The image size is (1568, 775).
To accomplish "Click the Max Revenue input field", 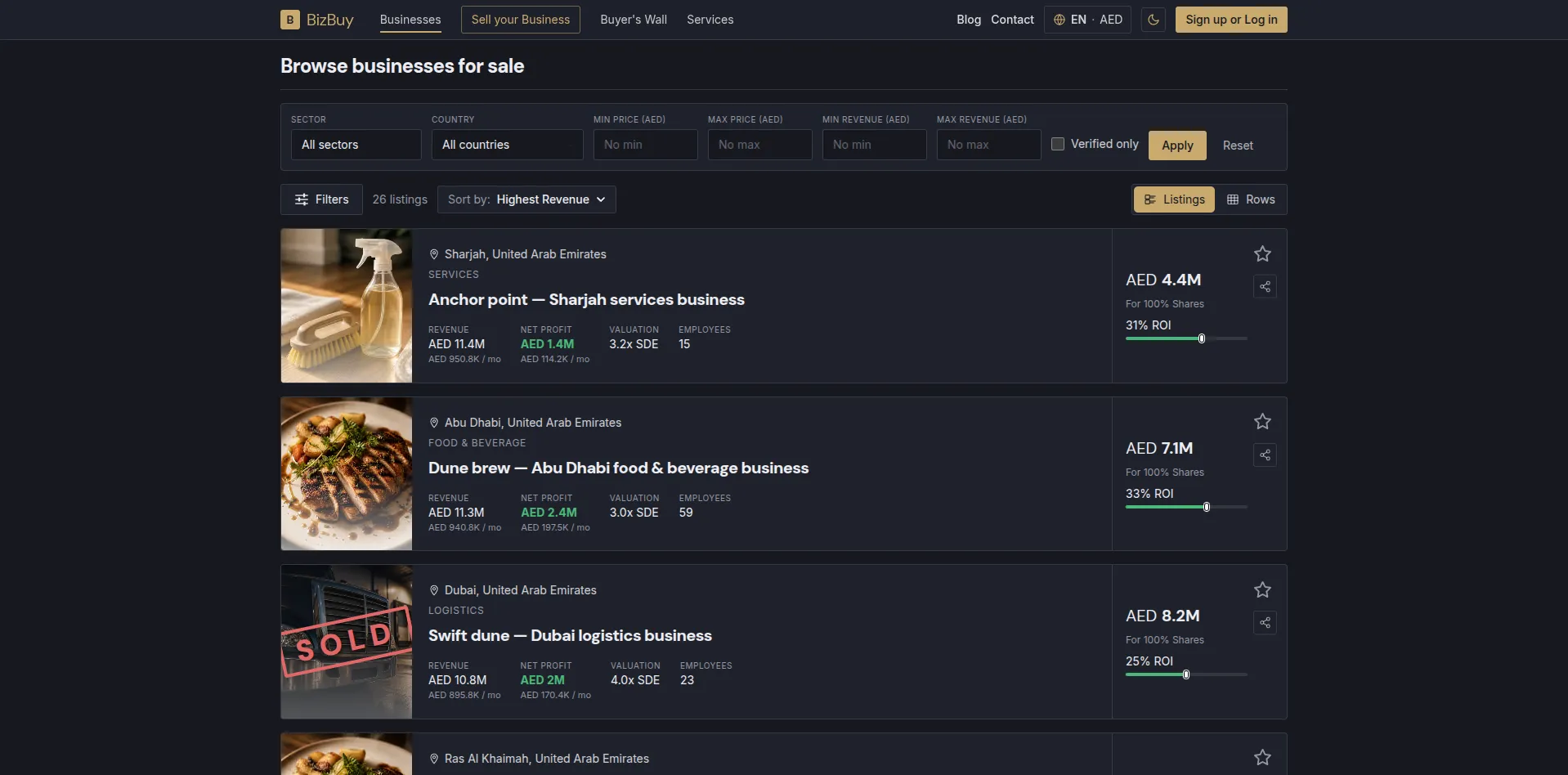I will point(989,145).
